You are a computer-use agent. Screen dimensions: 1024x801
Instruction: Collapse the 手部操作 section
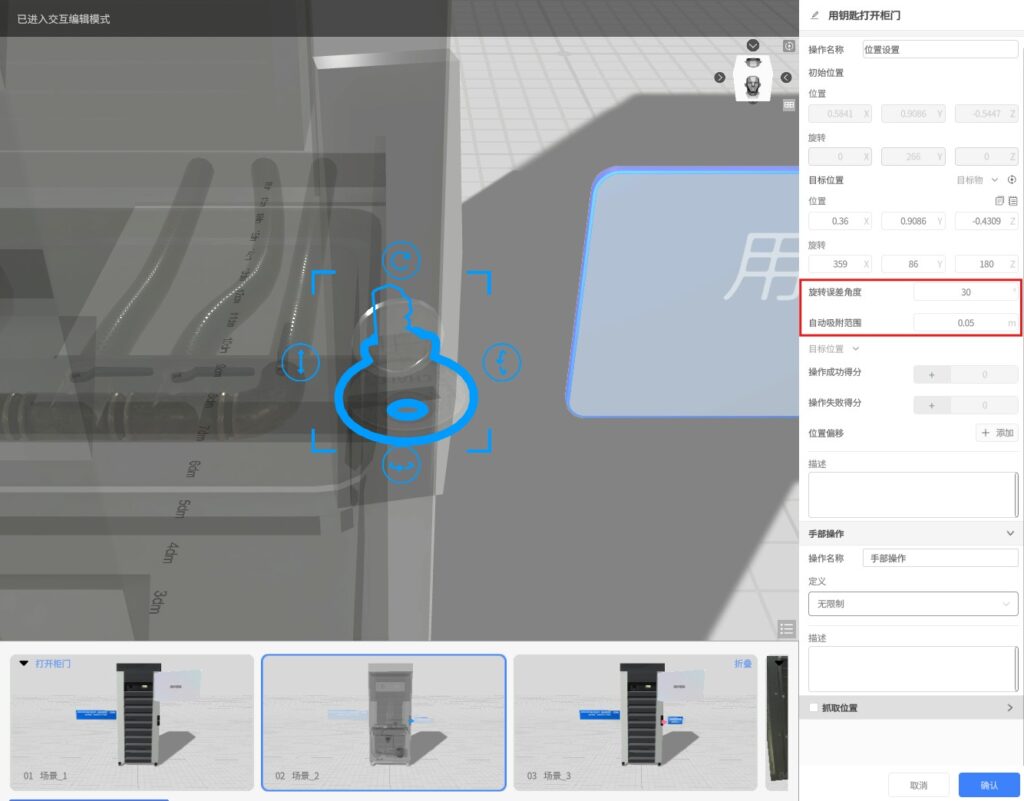(x=1010, y=534)
